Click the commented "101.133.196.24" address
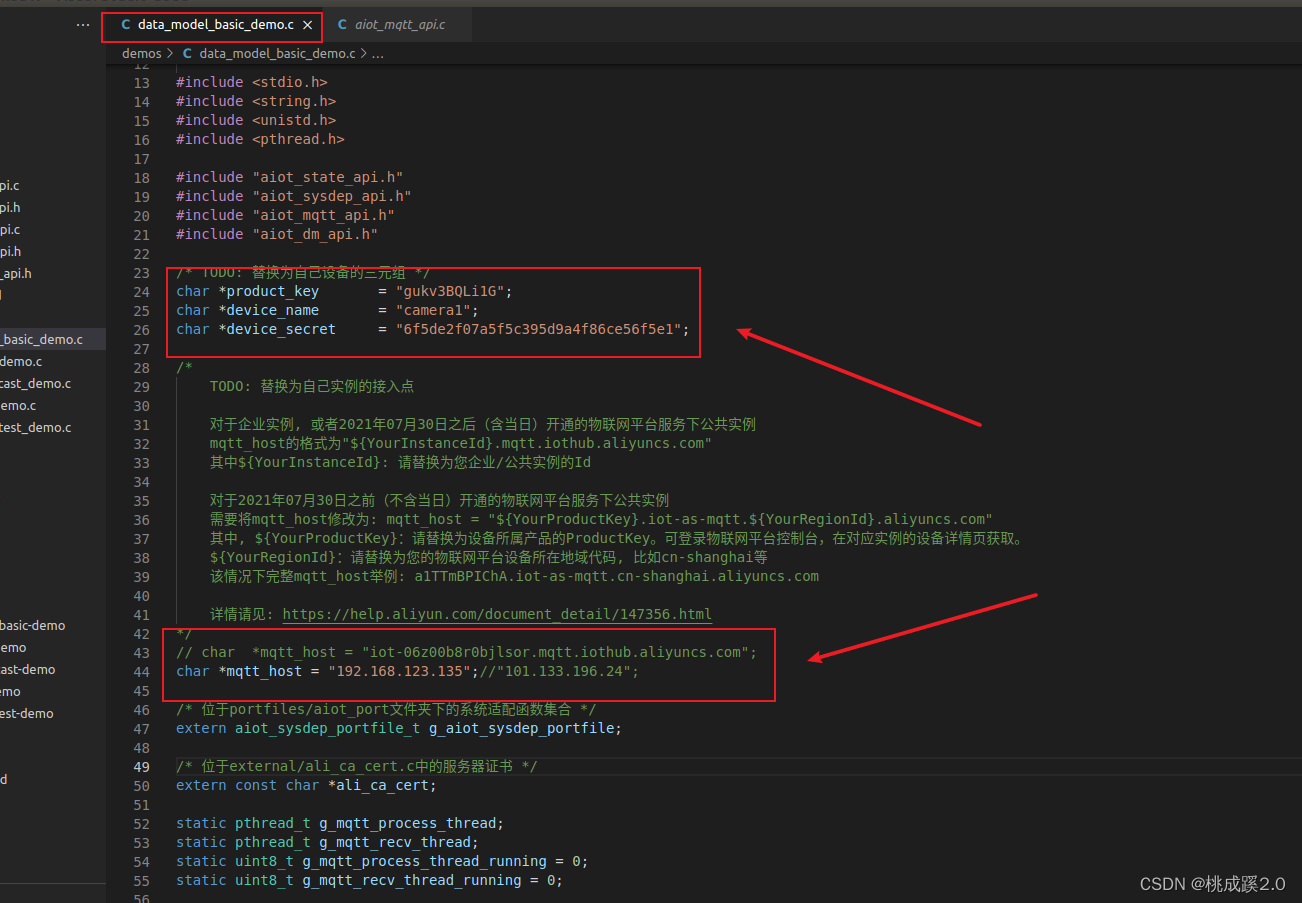1302x903 pixels. 562,671
